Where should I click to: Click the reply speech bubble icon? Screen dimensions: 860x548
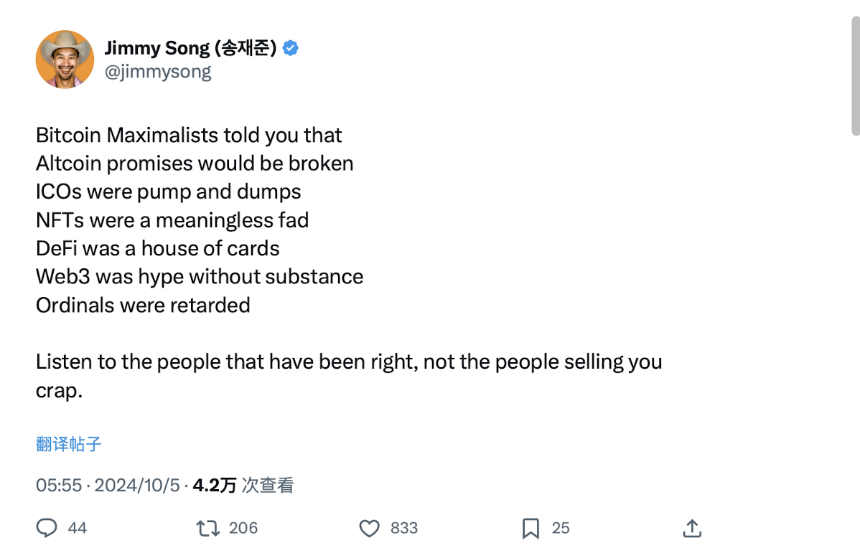coord(47,528)
